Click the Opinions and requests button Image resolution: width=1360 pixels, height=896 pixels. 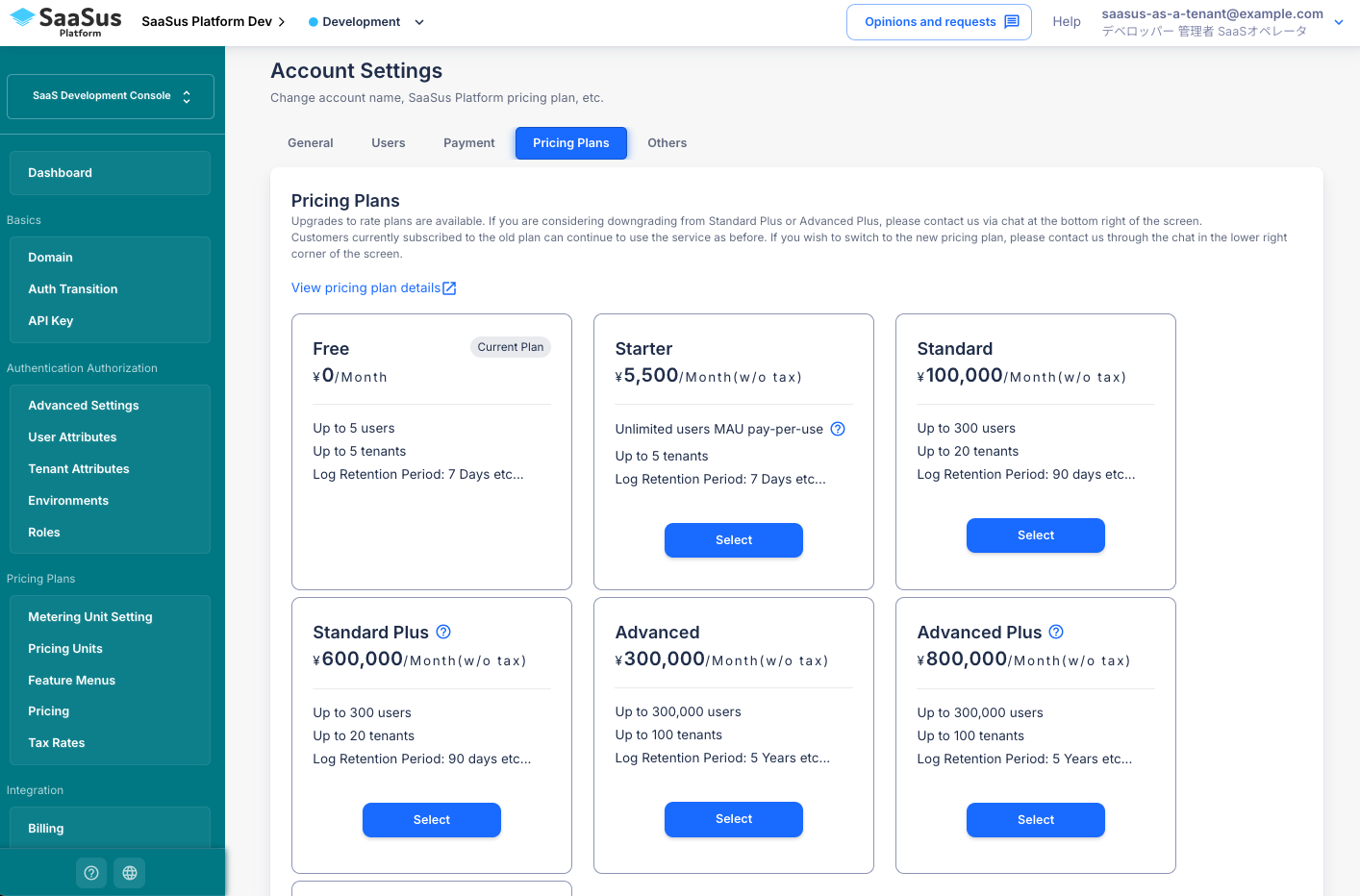tap(939, 22)
